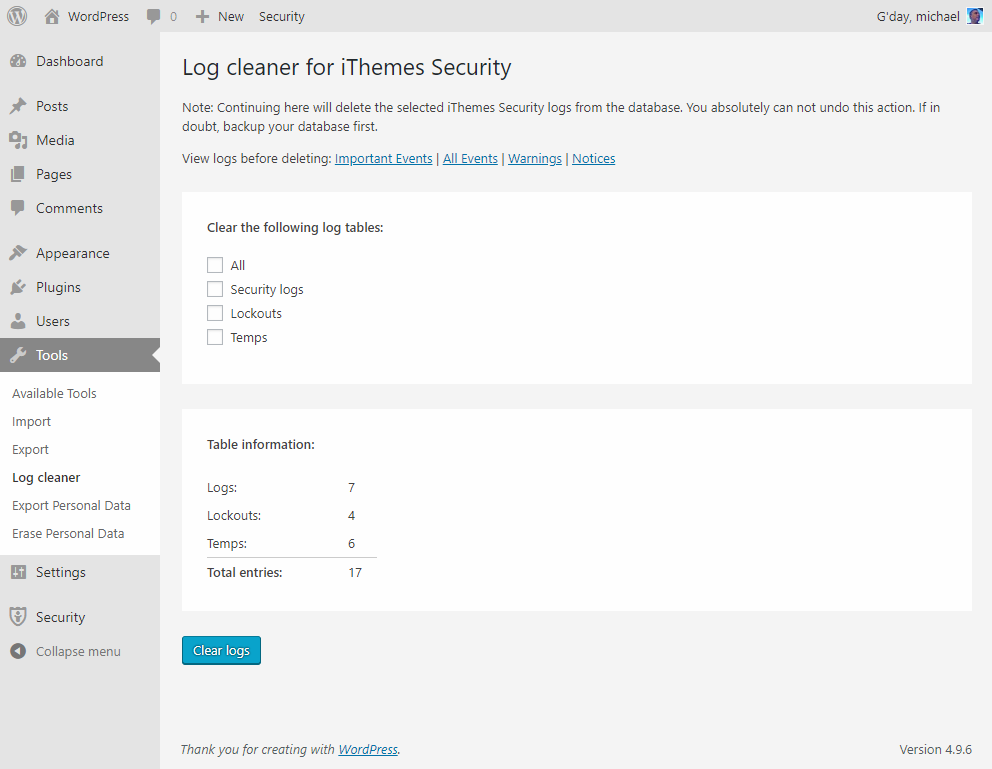Open the Media menu label

click(x=55, y=140)
